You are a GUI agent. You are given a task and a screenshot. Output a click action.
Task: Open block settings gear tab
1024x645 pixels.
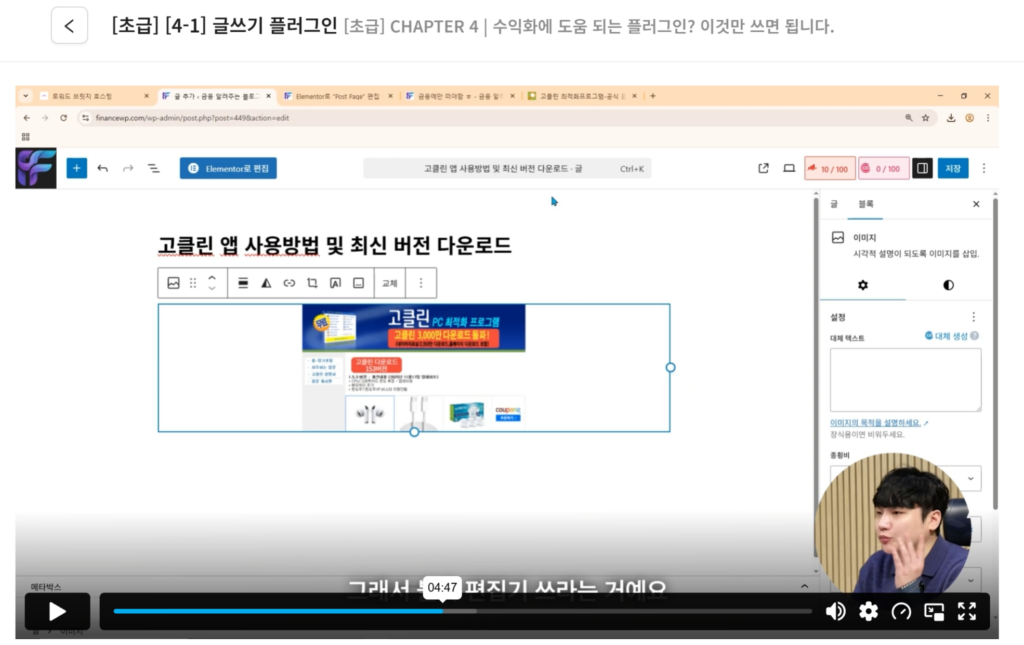click(863, 285)
